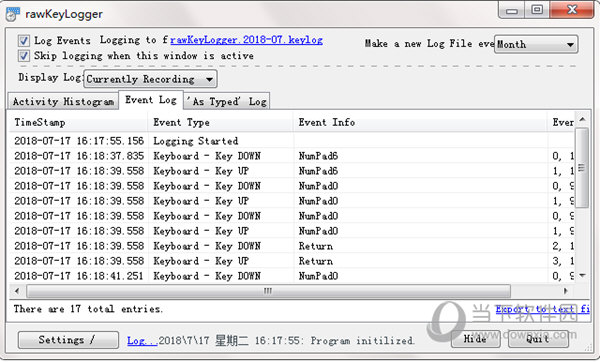Toggle Skip logging when this window is active

pos(24,56)
